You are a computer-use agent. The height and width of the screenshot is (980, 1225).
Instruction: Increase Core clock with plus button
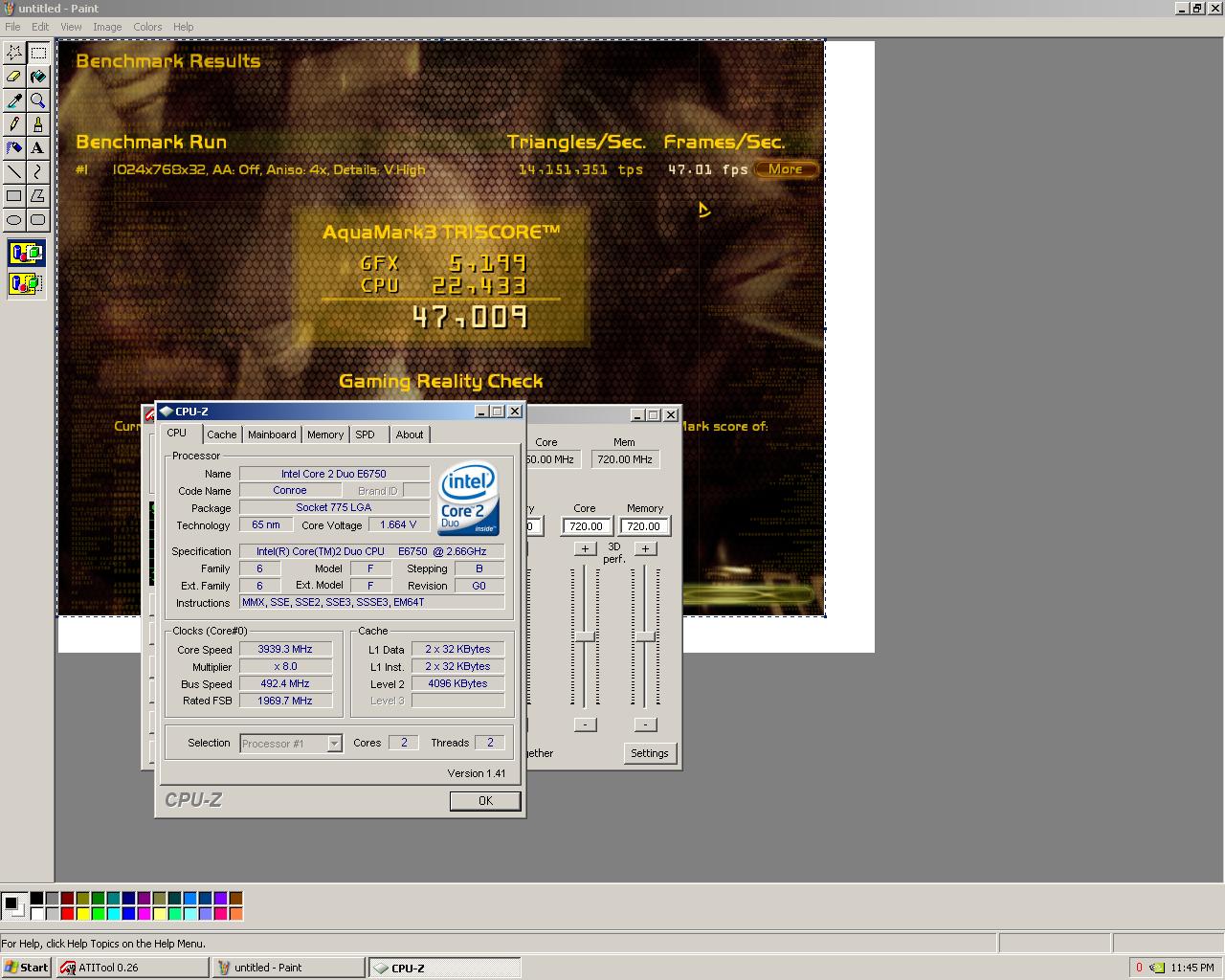pos(585,548)
